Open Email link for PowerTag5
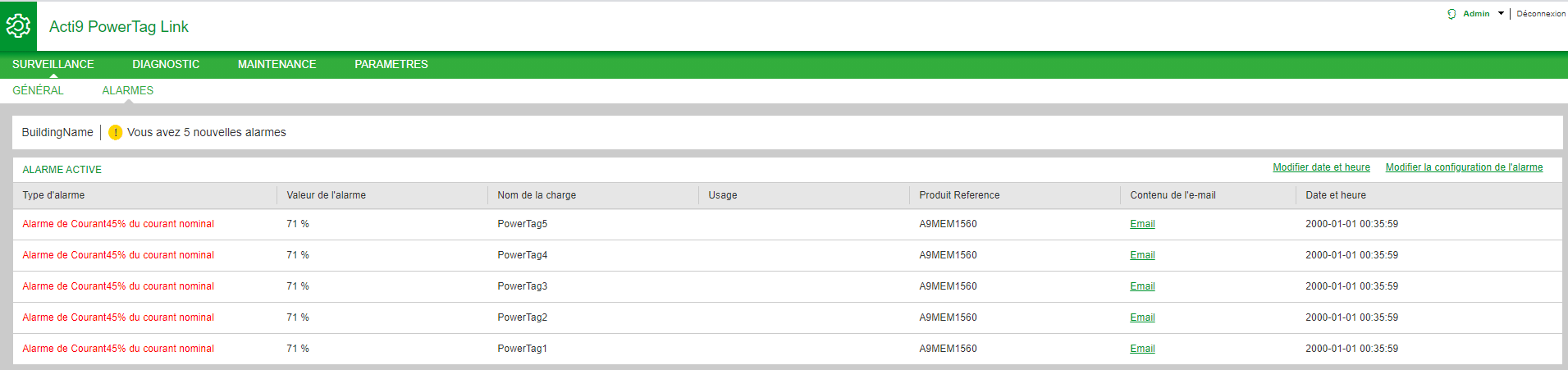Screen dimensions: 1568x370 1142,224
